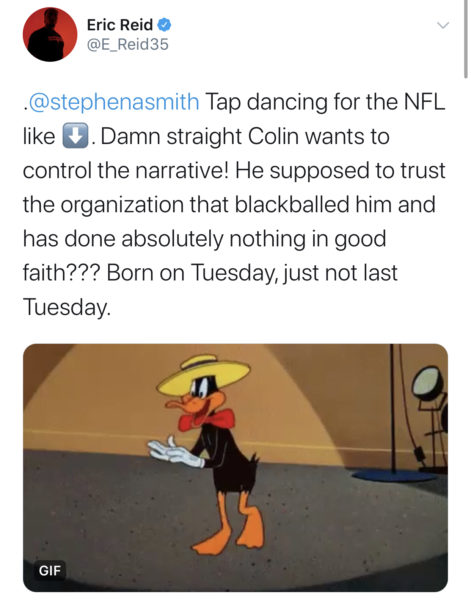Click the GIF badge label
The width and height of the screenshot is (471, 600).
coord(50,571)
